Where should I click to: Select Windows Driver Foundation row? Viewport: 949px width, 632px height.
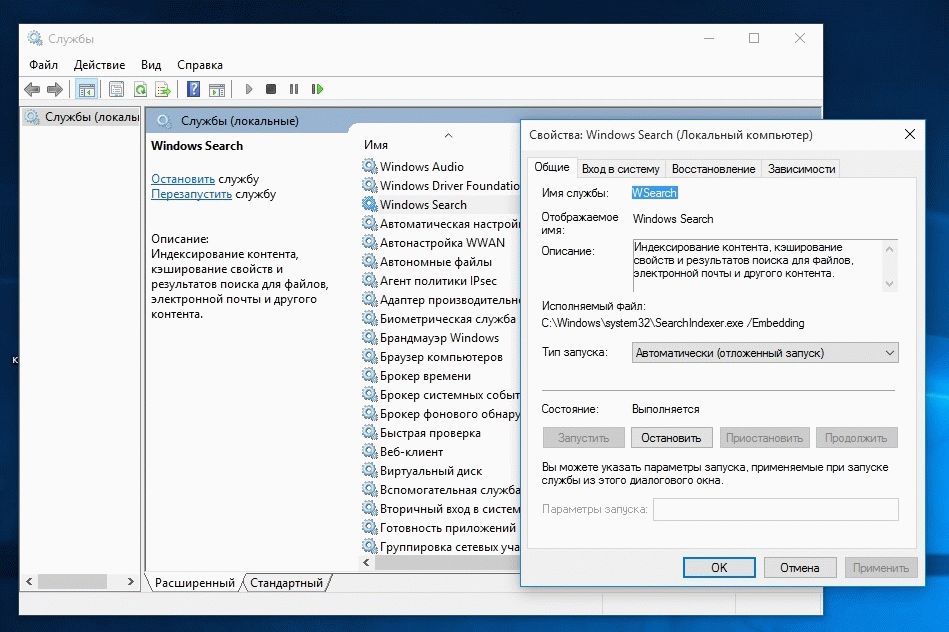pos(441,185)
